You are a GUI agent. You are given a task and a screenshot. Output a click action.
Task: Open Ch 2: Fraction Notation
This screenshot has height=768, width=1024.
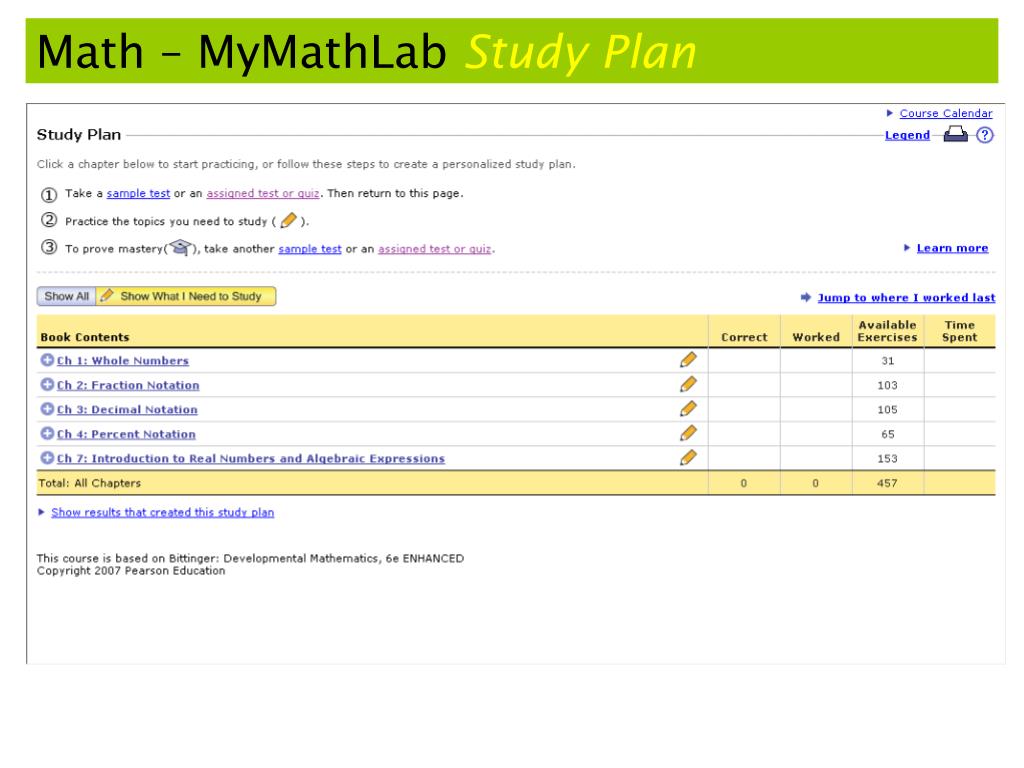[128, 385]
